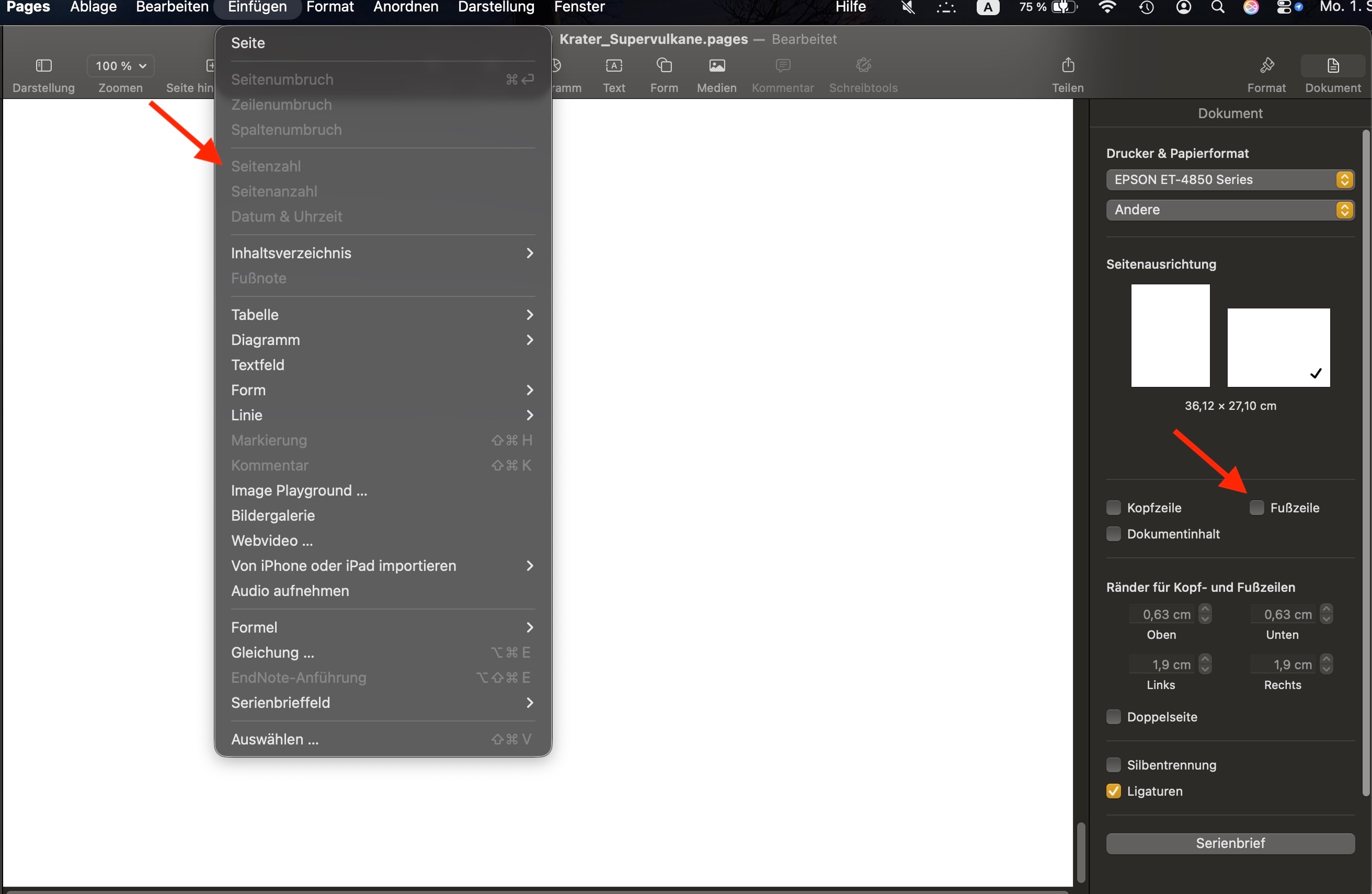Viewport: 1372px width, 894px height.
Task: Click the Medien toolbar icon
Action: coord(716,66)
